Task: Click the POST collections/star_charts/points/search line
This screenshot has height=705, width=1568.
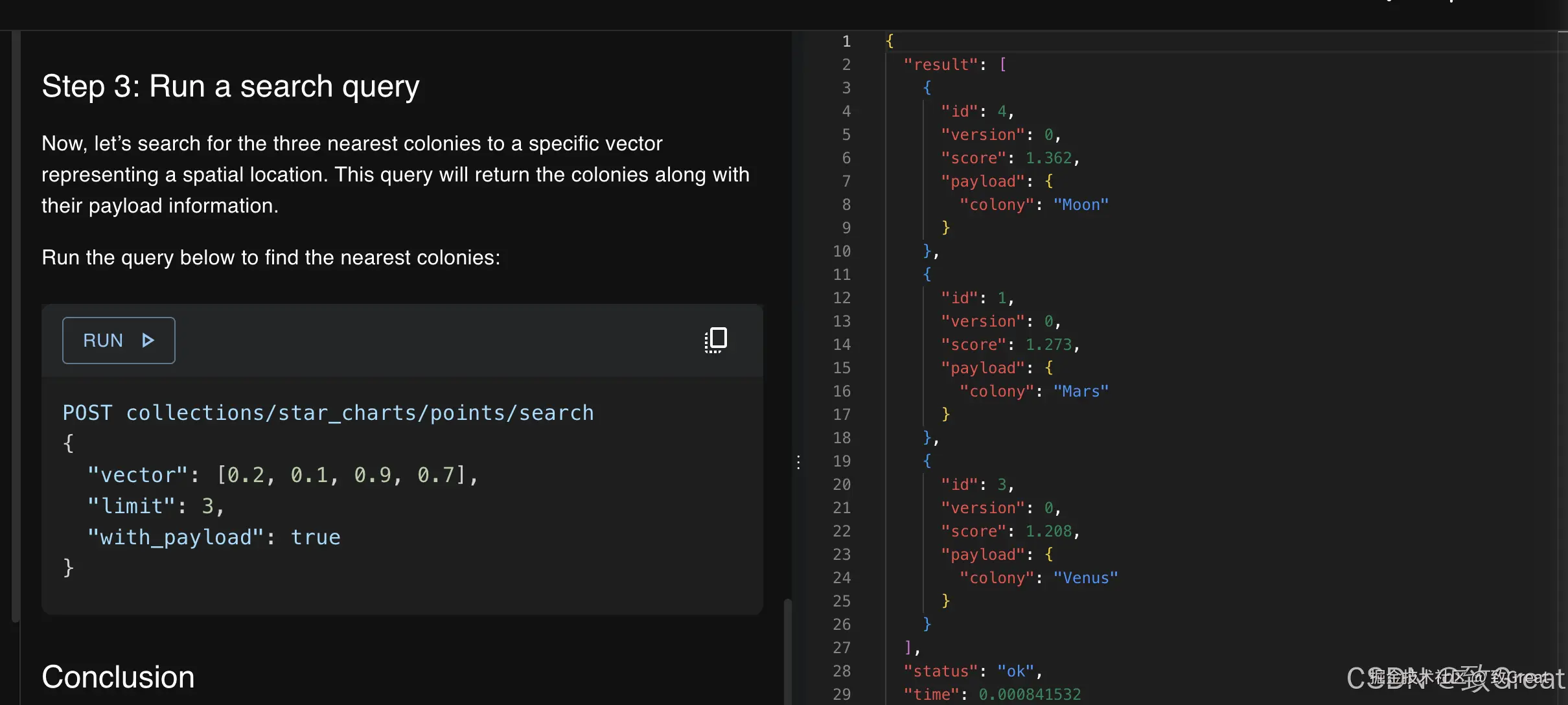Action: point(328,413)
